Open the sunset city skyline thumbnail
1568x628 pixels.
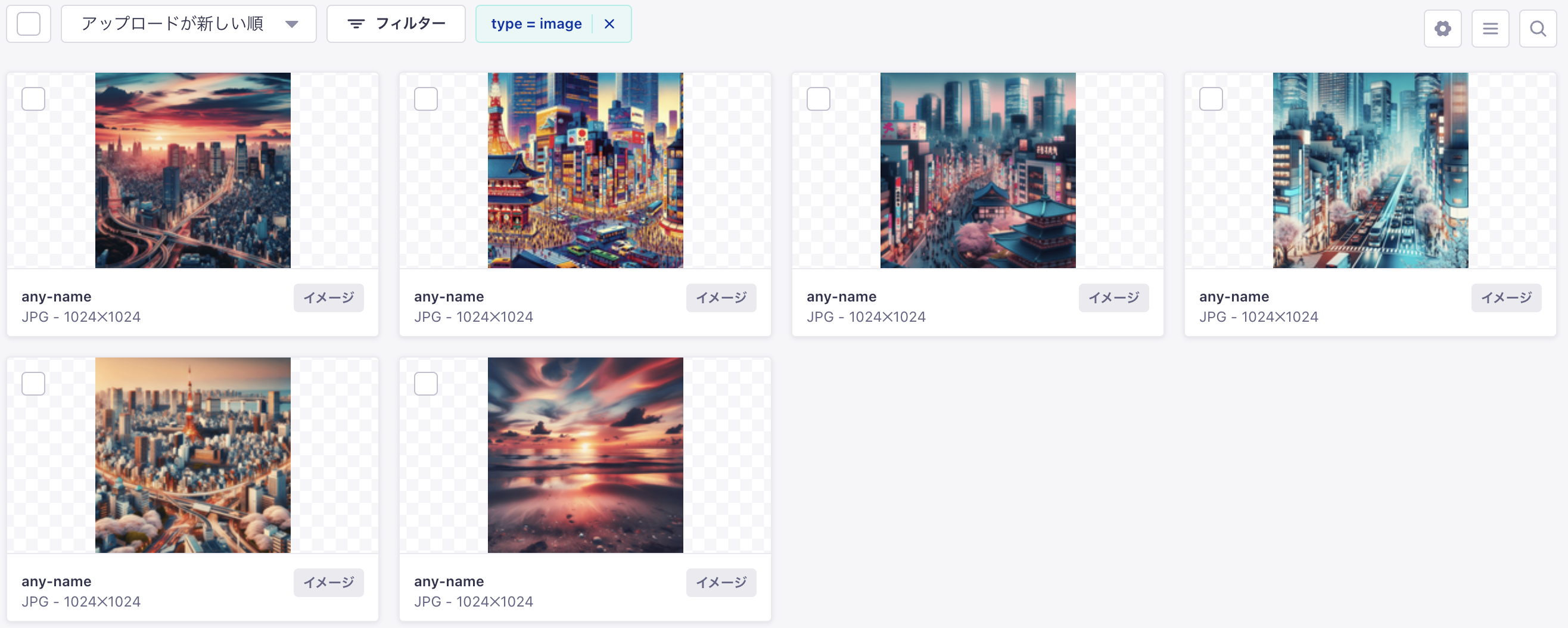pos(193,170)
